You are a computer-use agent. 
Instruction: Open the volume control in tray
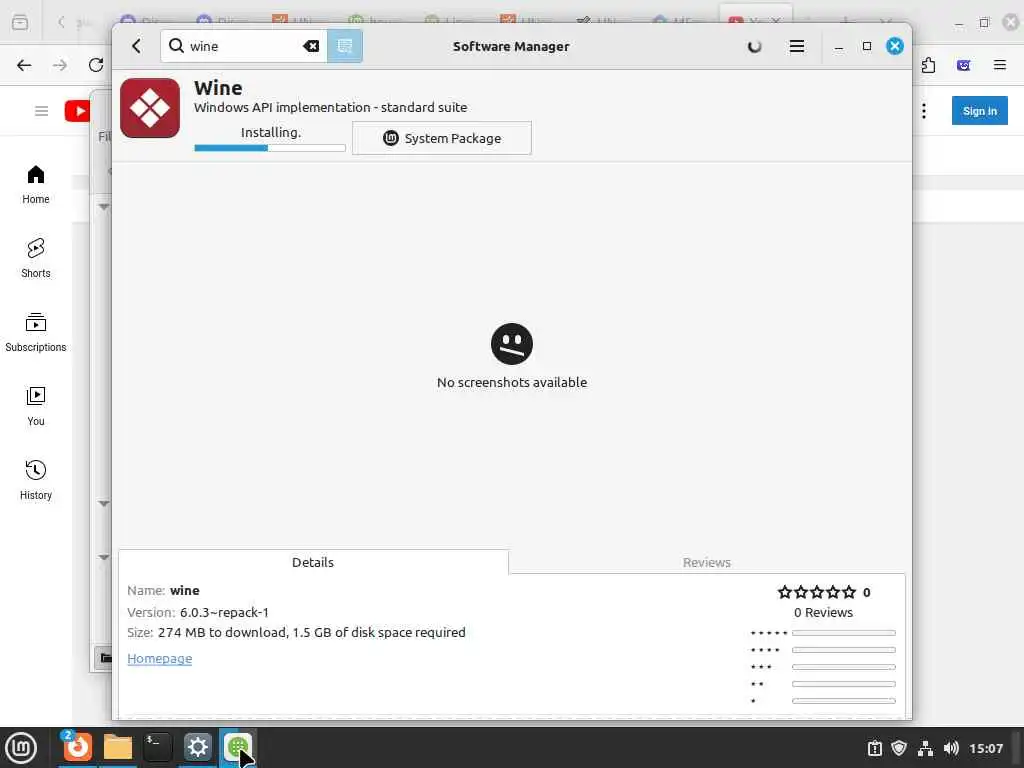pyautogui.click(x=952, y=748)
